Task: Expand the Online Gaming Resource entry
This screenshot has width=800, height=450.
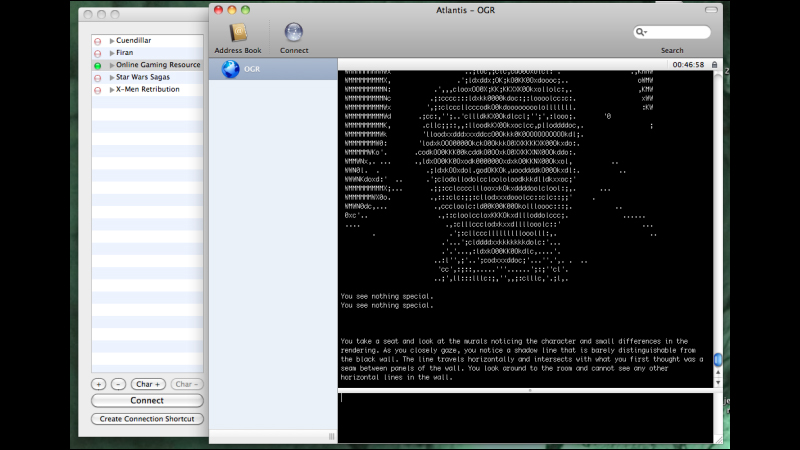Action: click(112, 65)
